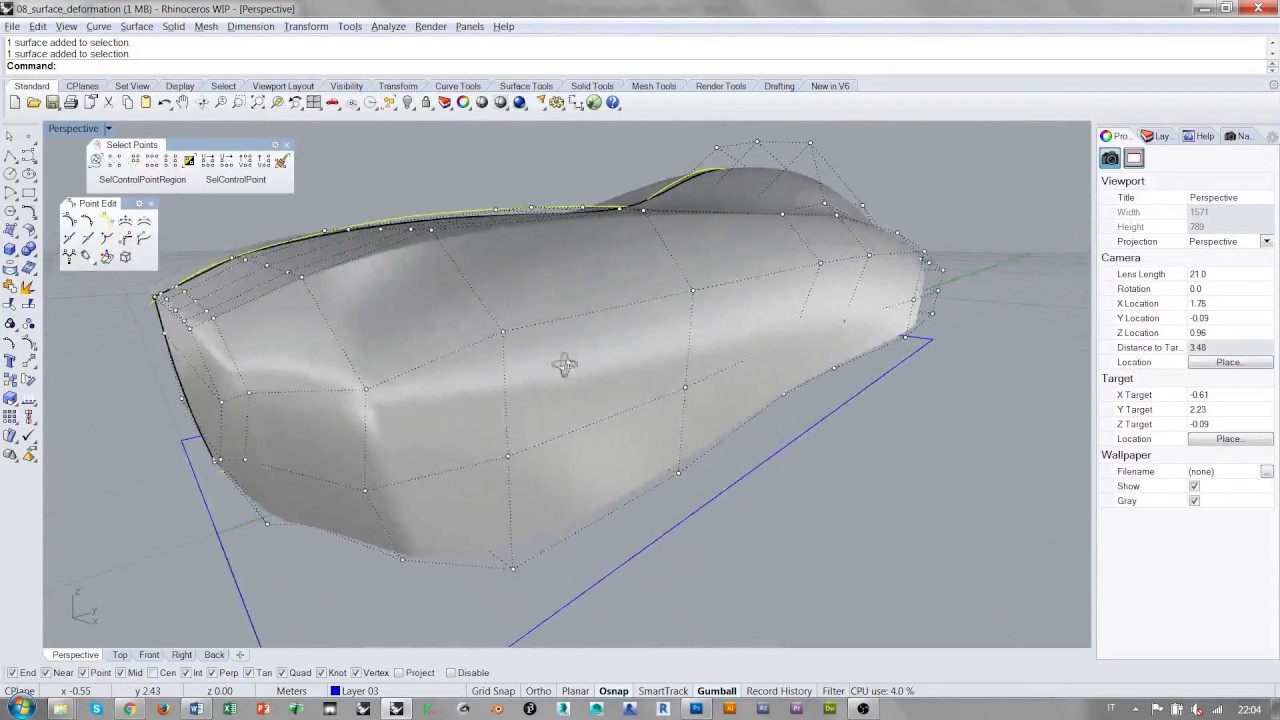
Task: Click the Save file icon in toolbar
Action: pos(52,103)
